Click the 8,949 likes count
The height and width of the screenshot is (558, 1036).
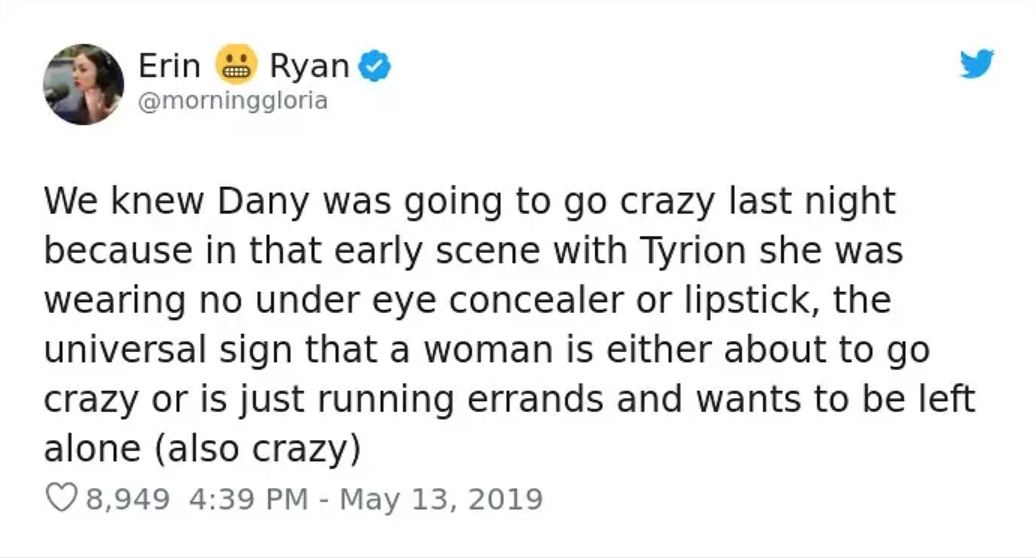129,498
